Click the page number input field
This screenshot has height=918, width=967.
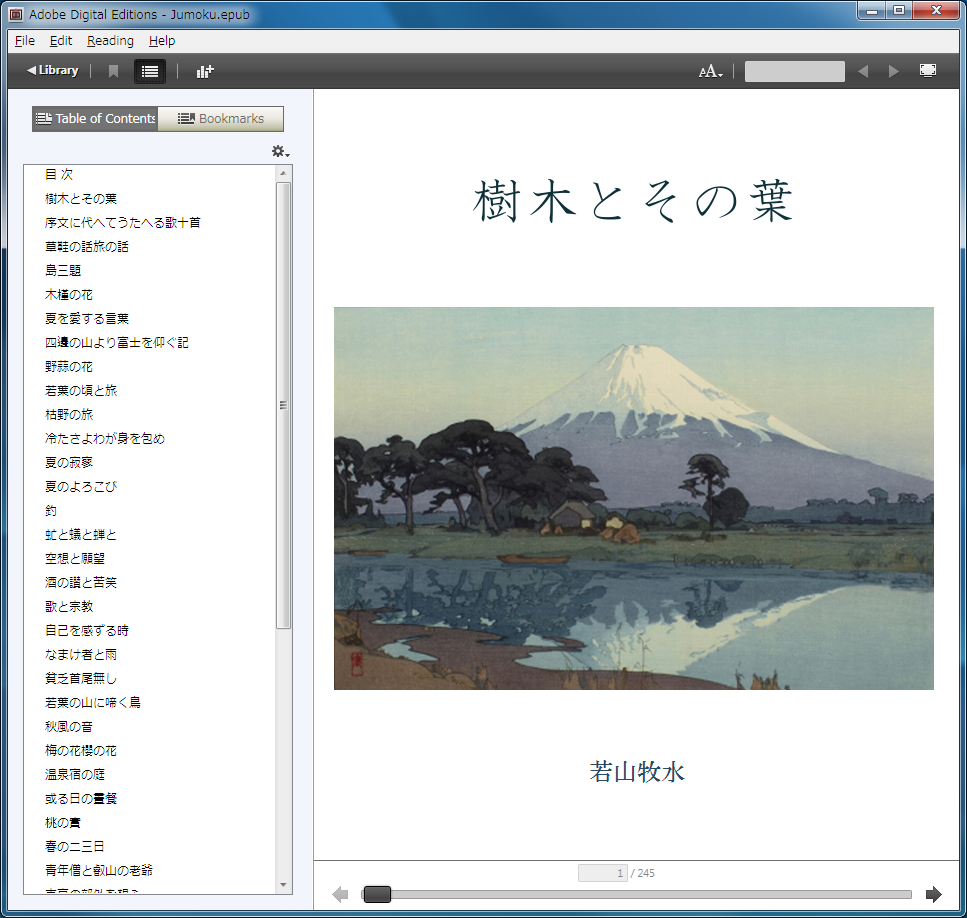[x=603, y=872]
